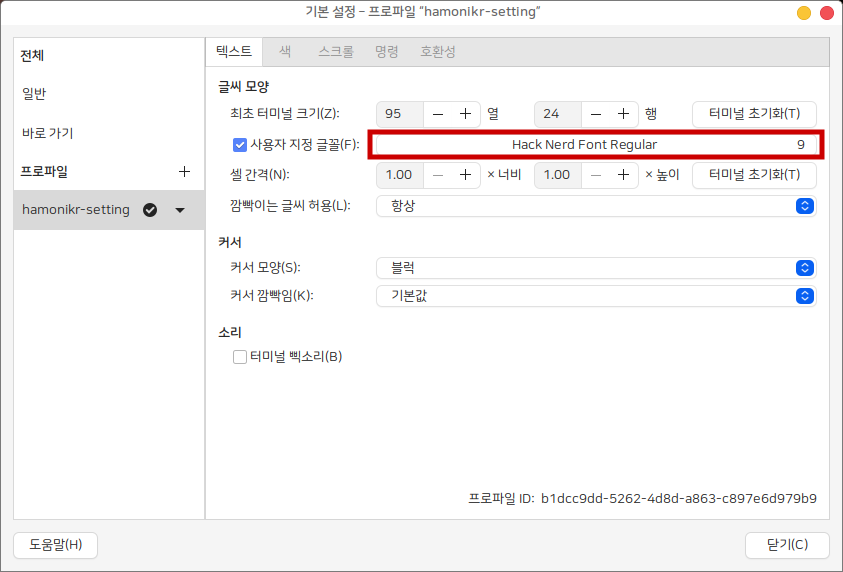Click the 도움말(H) button
843x572 pixels.
click(56, 545)
